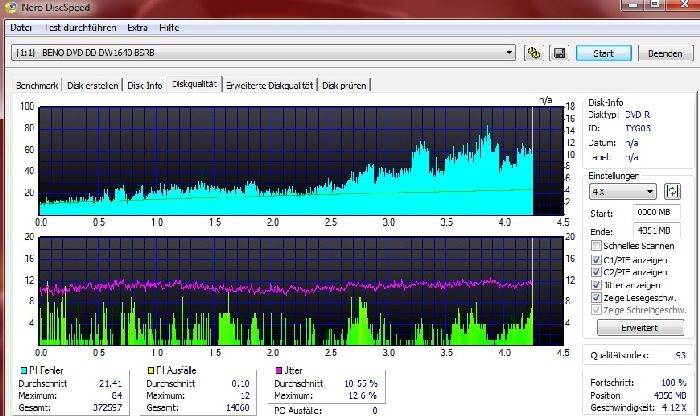The image size is (700, 416).
Task: Open the Hilfe menu
Action: 169,28
